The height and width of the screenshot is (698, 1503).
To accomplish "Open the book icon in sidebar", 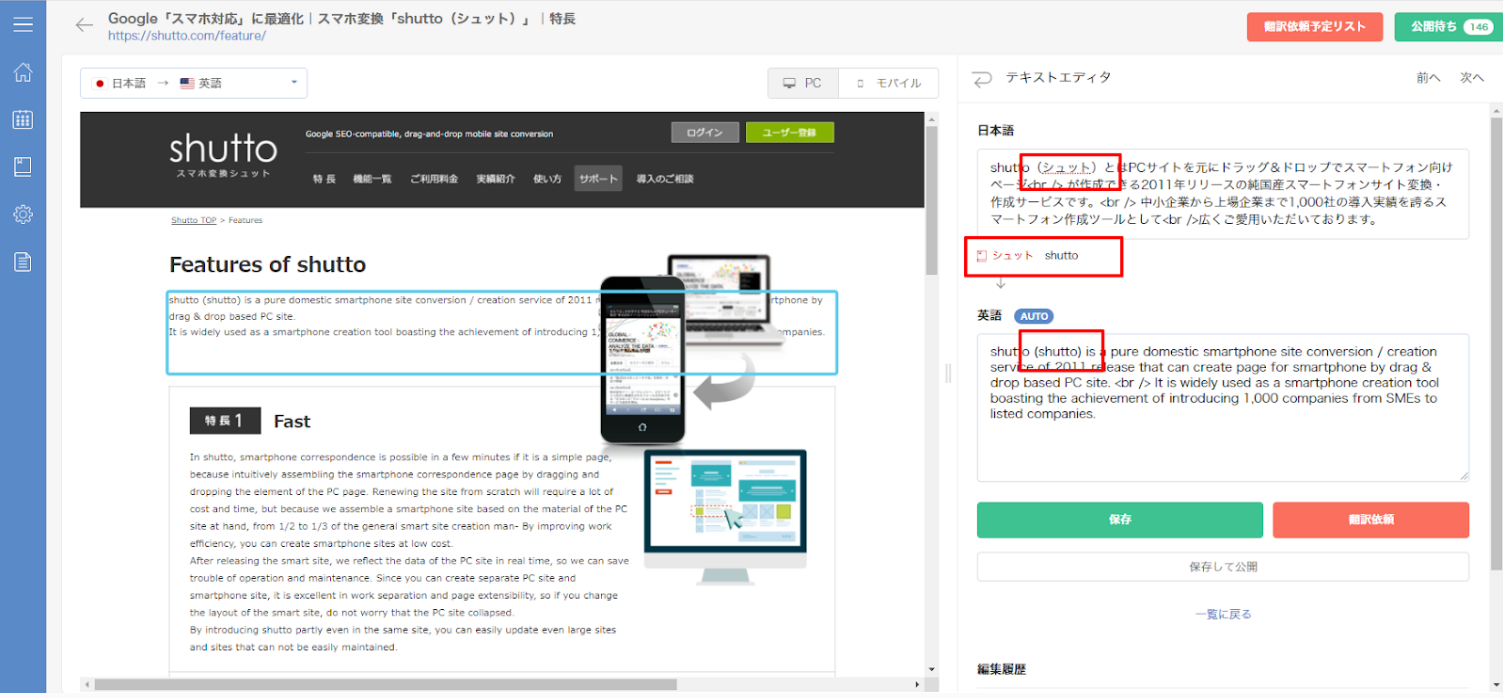I will click(x=22, y=167).
